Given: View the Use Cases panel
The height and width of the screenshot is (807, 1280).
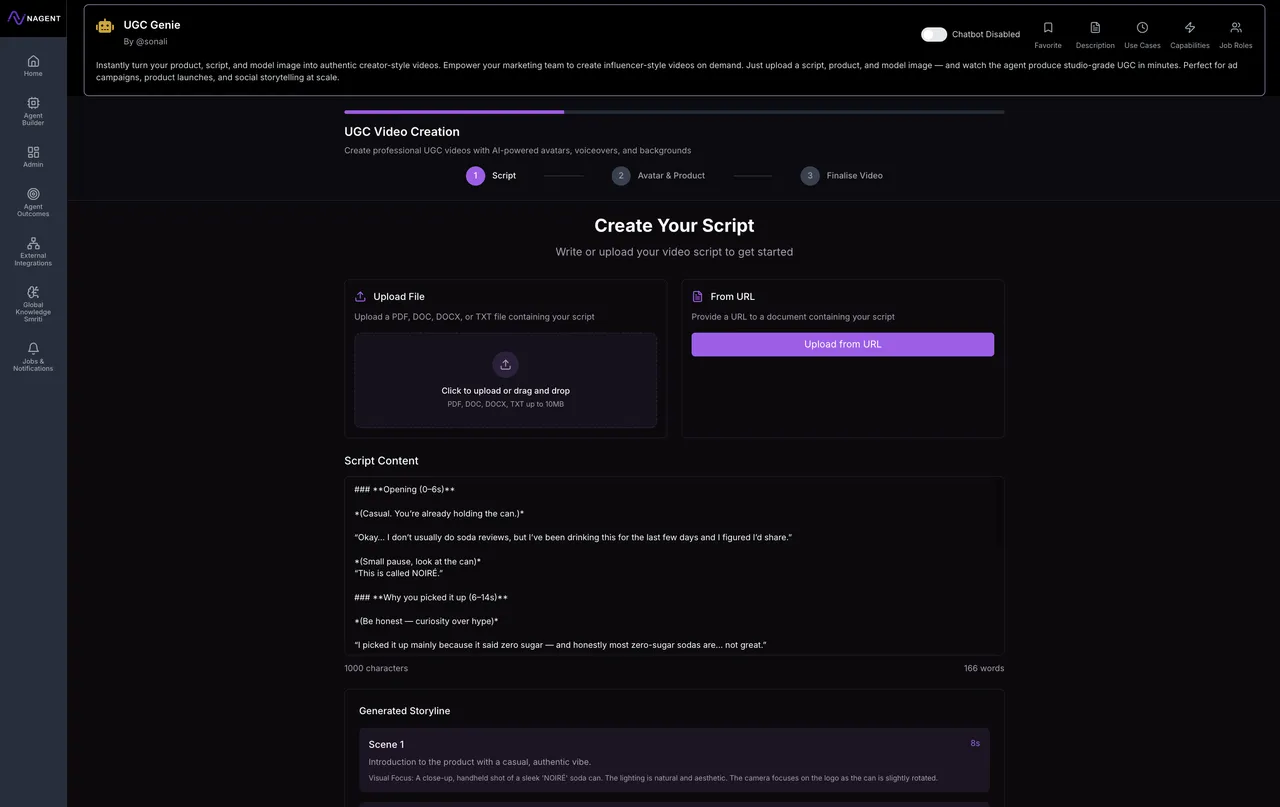Looking at the screenshot, I should (1142, 34).
